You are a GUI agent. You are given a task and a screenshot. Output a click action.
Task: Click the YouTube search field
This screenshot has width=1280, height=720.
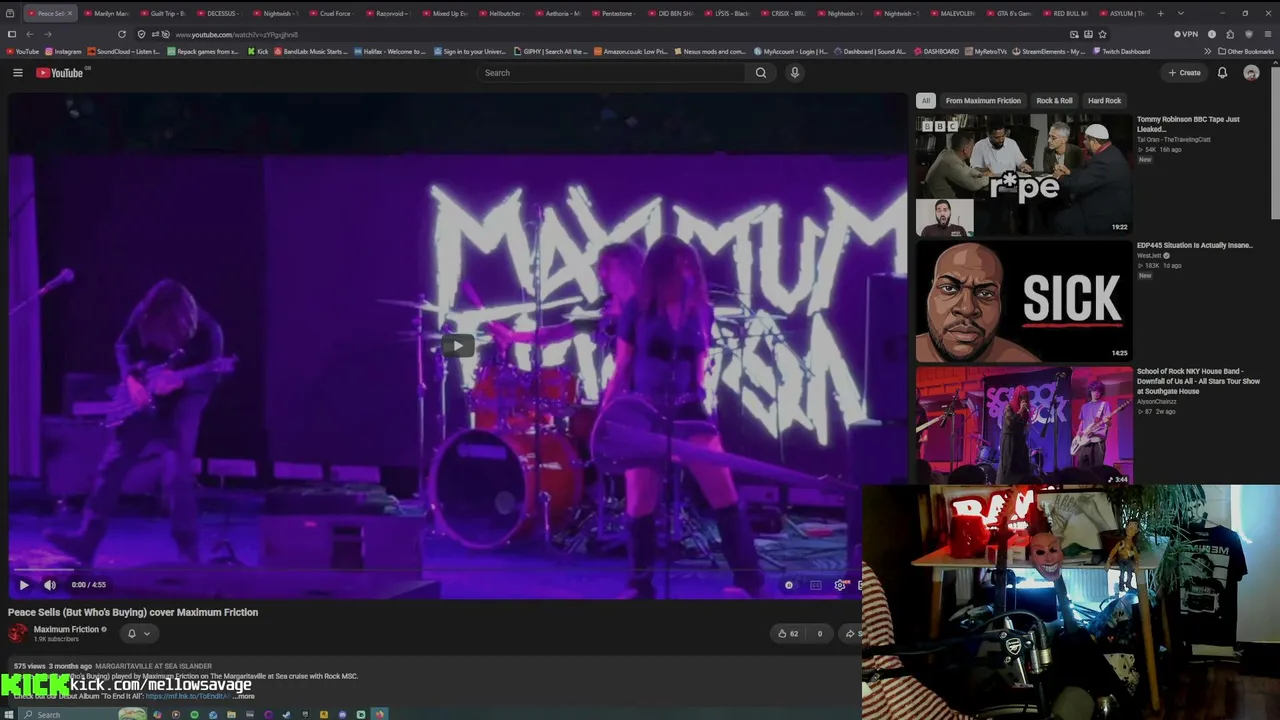click(x=611, y=73)
